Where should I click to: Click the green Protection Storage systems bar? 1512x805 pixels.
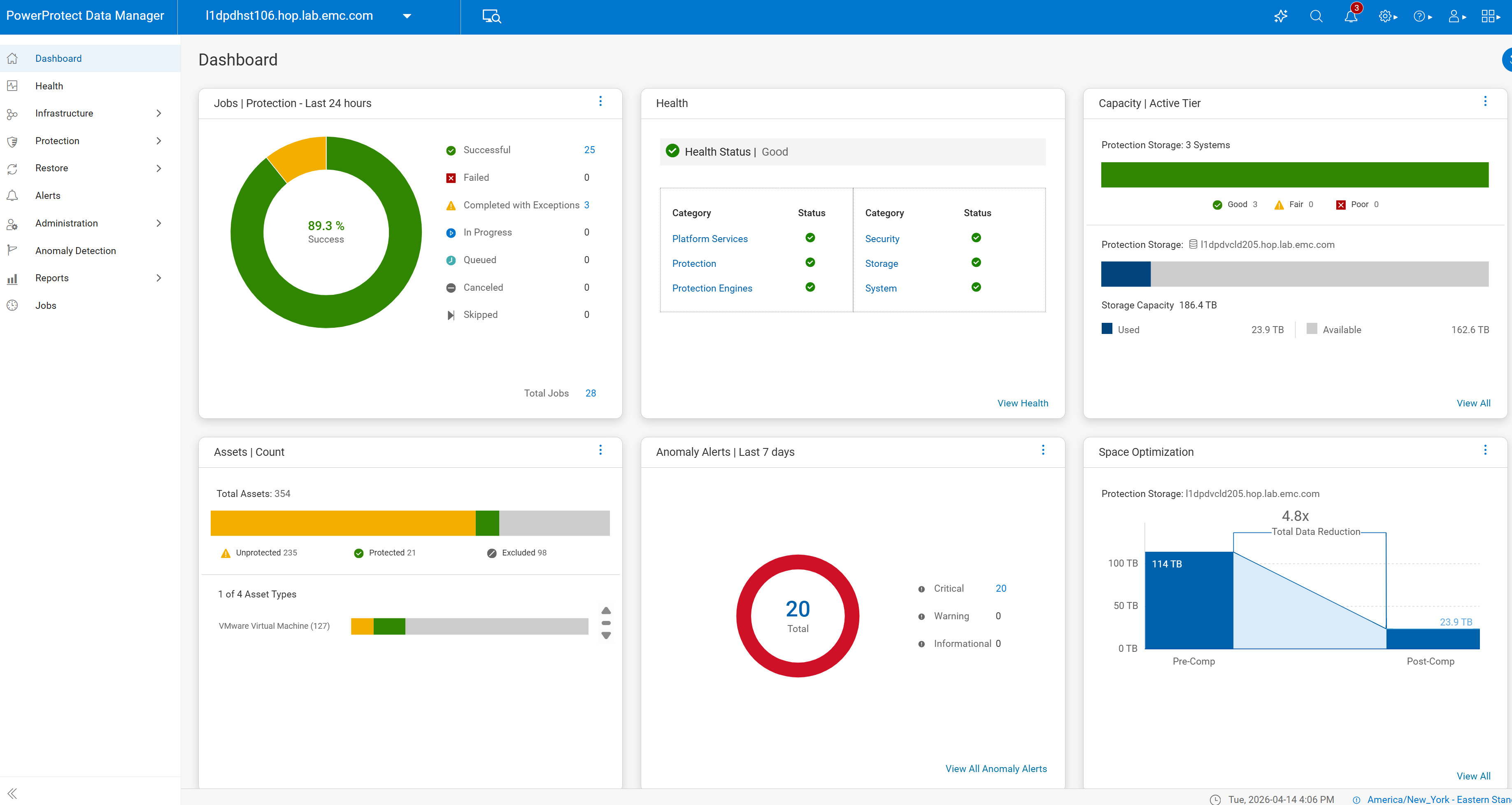pos(1294,175)
